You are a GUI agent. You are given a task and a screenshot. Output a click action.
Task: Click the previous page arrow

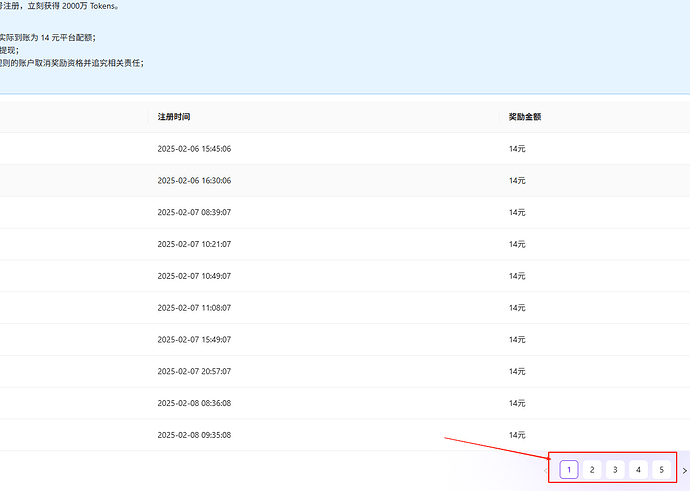pyautogui.click(x=546, y=470)
